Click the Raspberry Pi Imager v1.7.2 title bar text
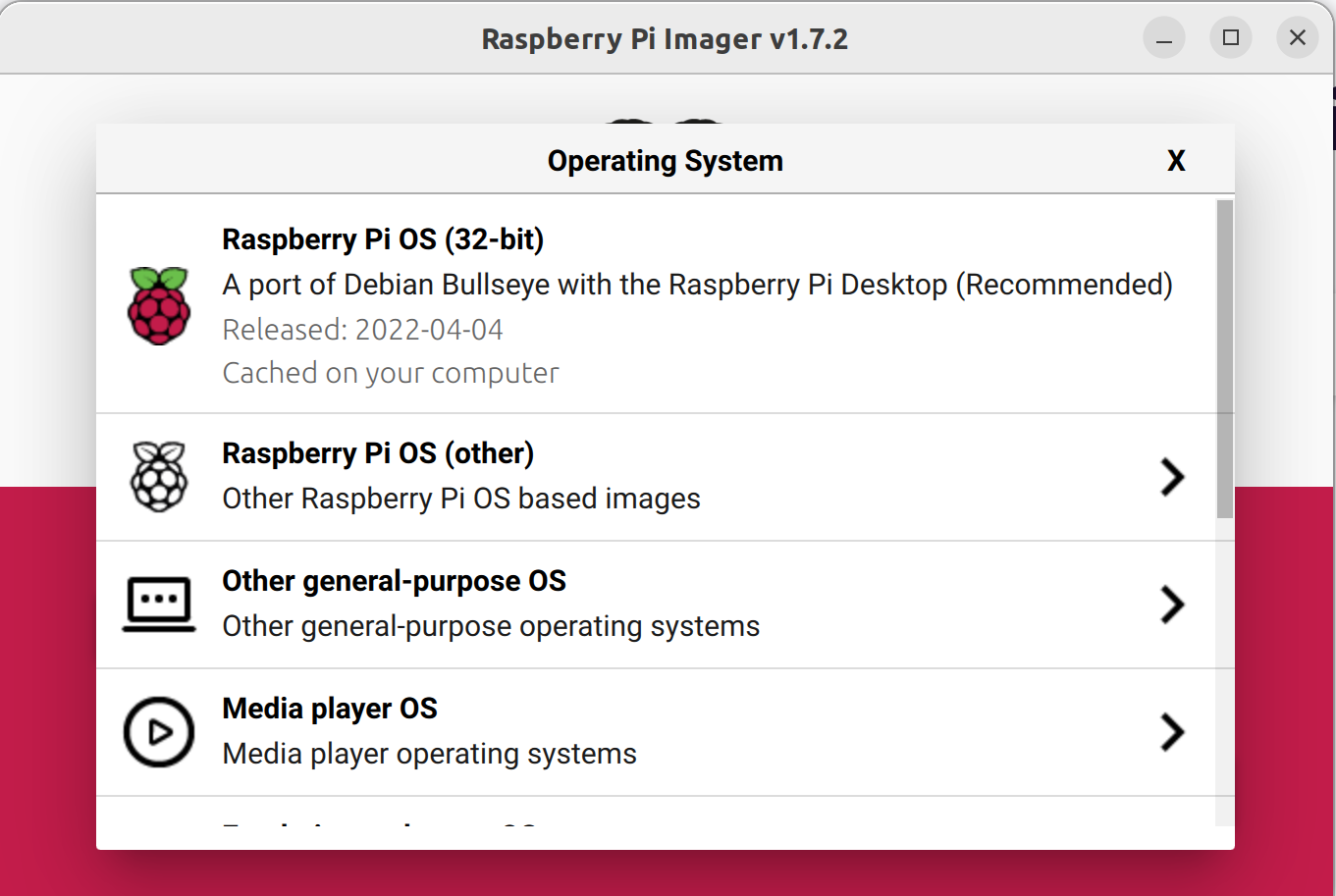Viewport: 1336px width, 896px height. tap(665, 39)
